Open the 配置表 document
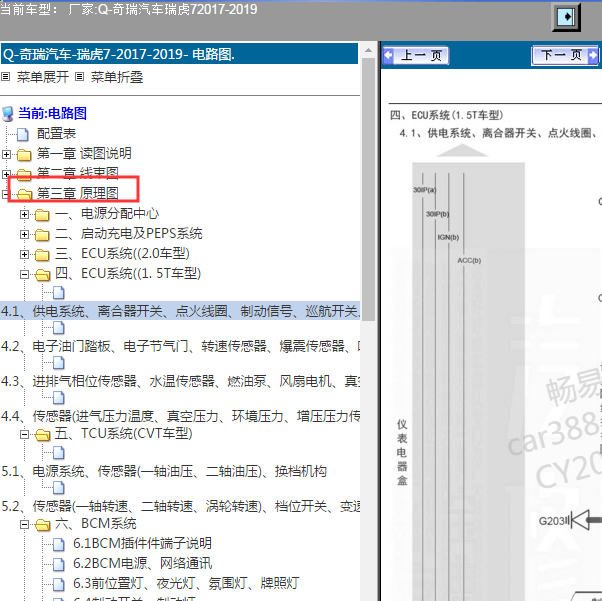The height and width of the screenshot is (601, 602). [56, 133]
